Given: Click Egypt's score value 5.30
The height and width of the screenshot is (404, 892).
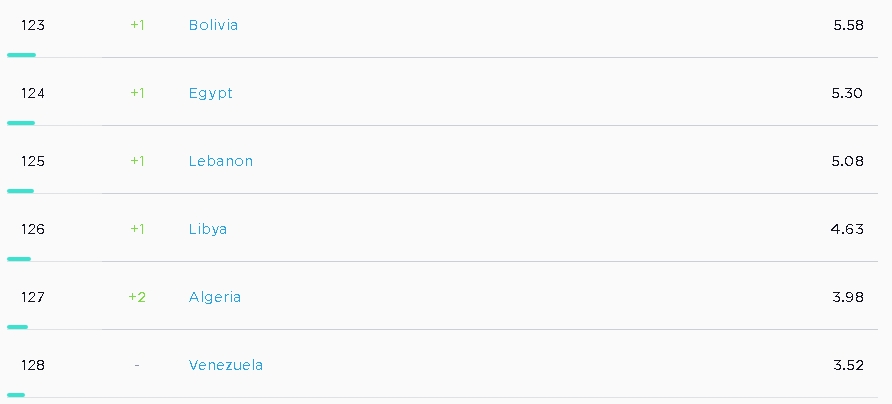Looking at the screenshot, I should (x=848, y=93).
